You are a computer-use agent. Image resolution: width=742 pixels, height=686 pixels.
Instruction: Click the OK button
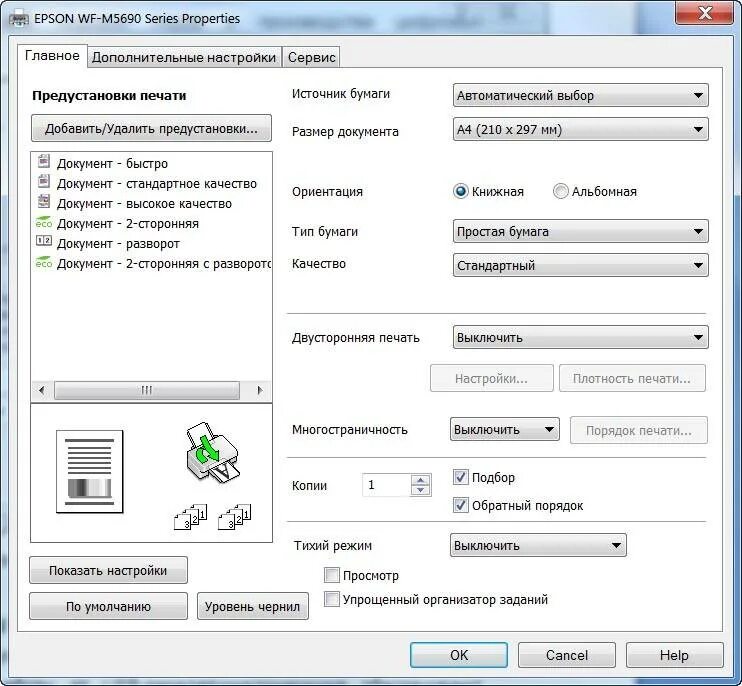coord(459,655)
